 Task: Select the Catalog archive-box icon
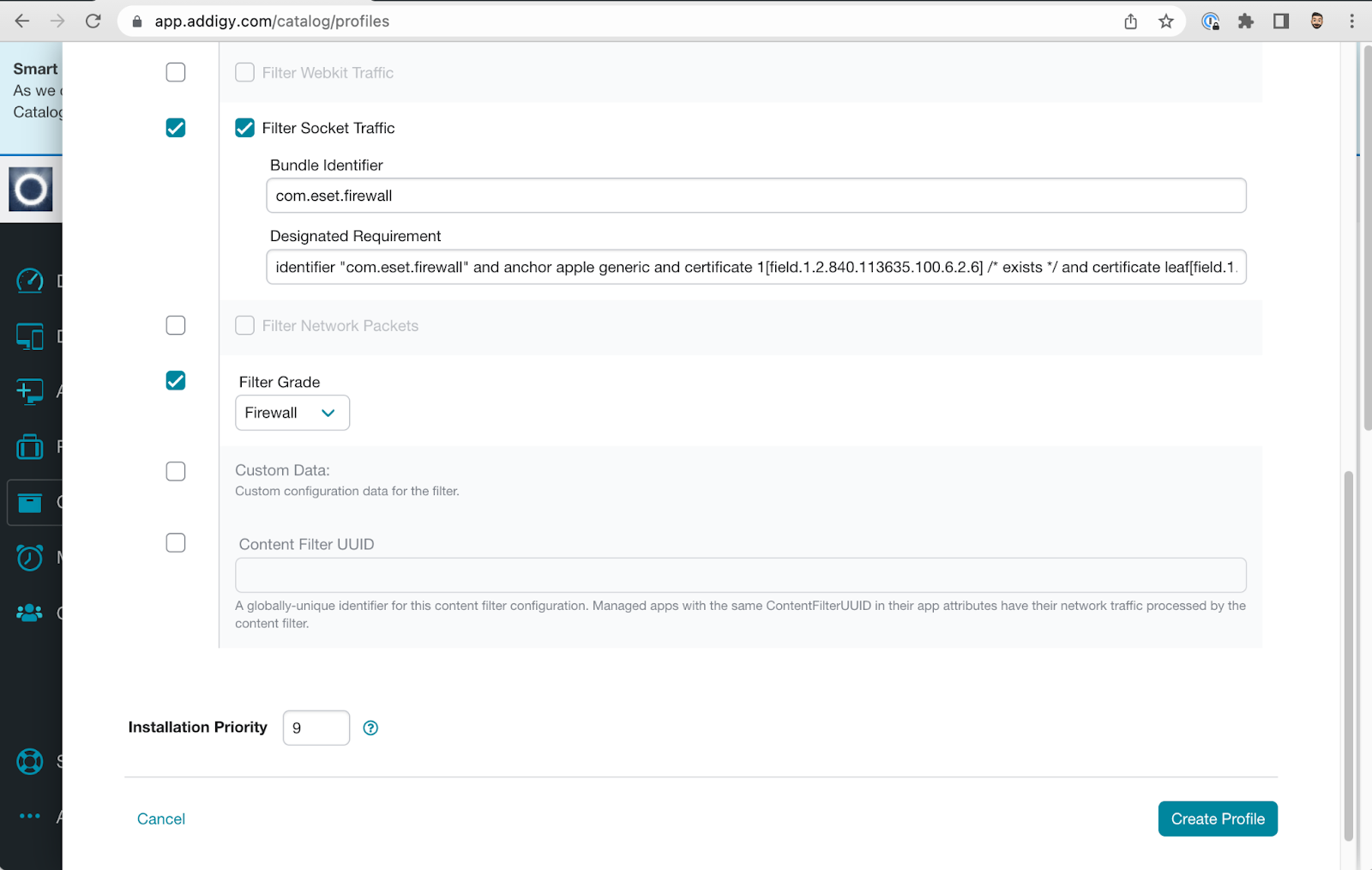pos(30,502)
